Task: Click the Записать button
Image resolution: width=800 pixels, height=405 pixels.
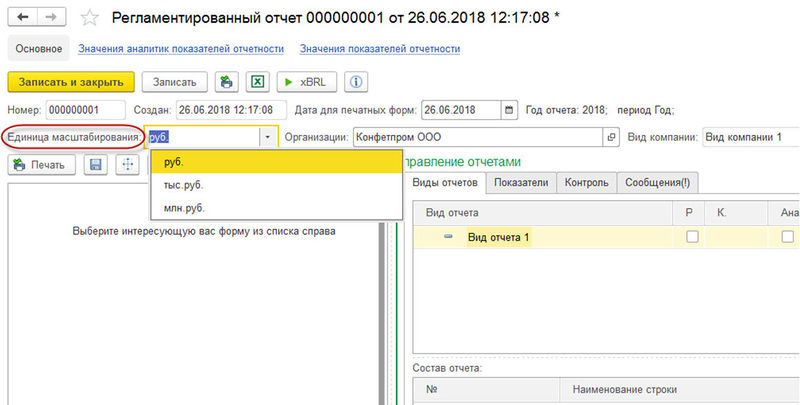Action: tap(174, 82)
